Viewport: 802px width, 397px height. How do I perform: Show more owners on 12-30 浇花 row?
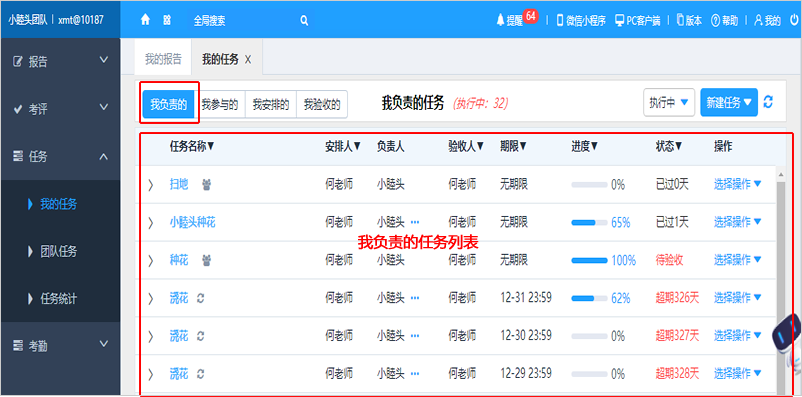coord(415,336)
